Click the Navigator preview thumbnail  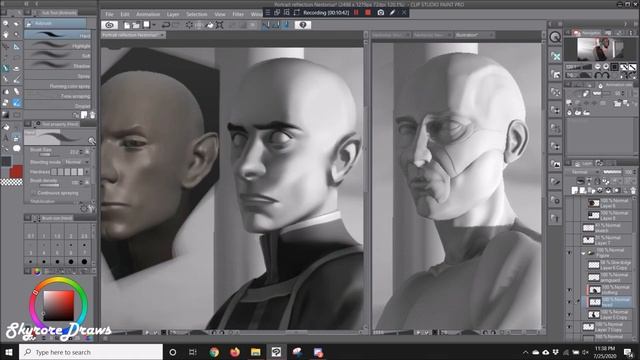click(x=600, y=49)
